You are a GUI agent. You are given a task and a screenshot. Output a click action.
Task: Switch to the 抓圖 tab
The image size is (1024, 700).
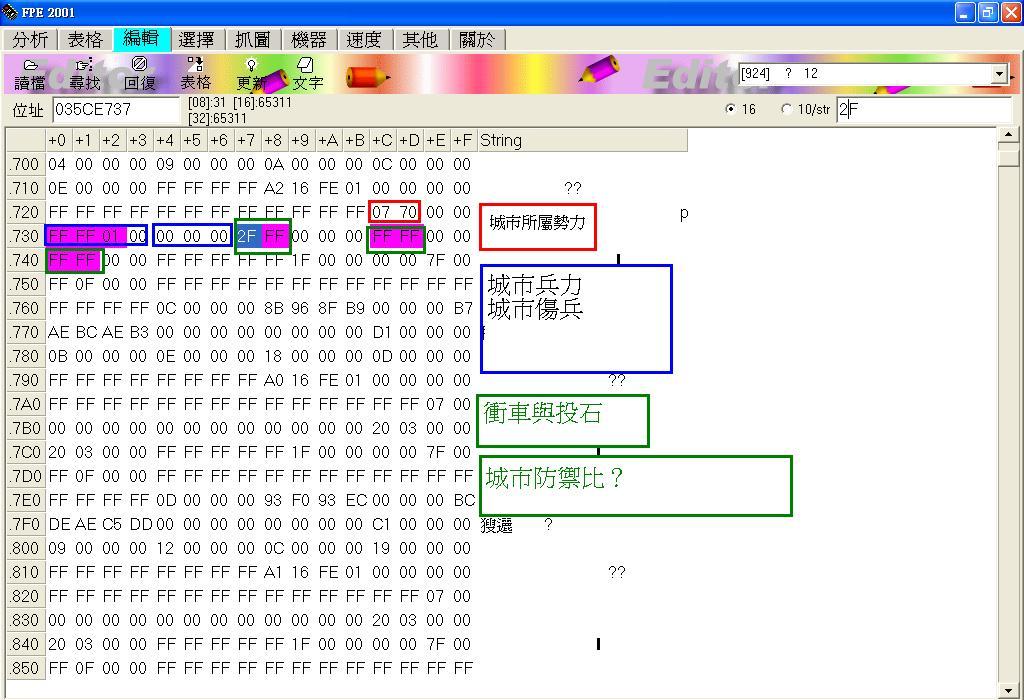pos(253,40)
